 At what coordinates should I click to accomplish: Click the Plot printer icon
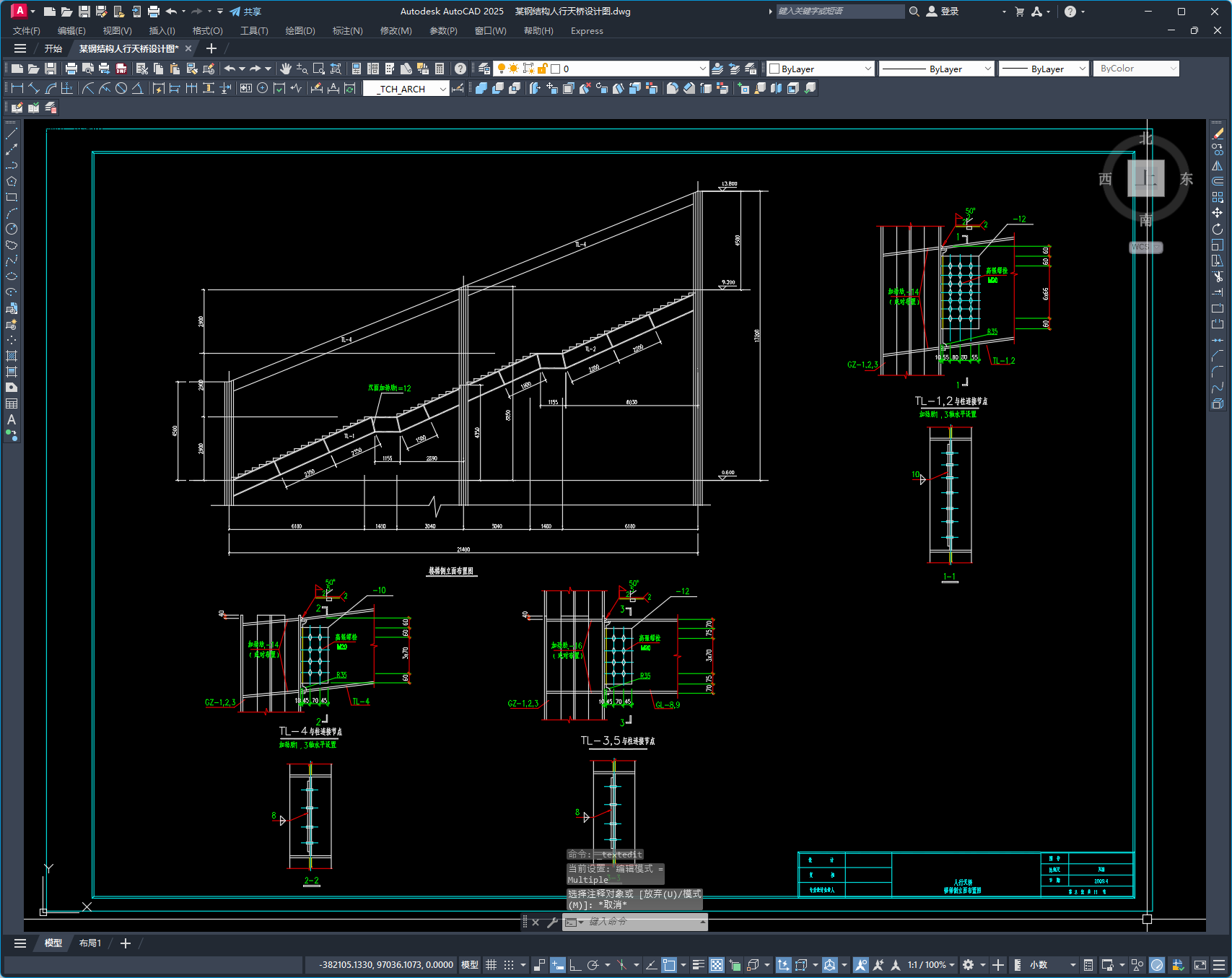click(x=71, y=69)
